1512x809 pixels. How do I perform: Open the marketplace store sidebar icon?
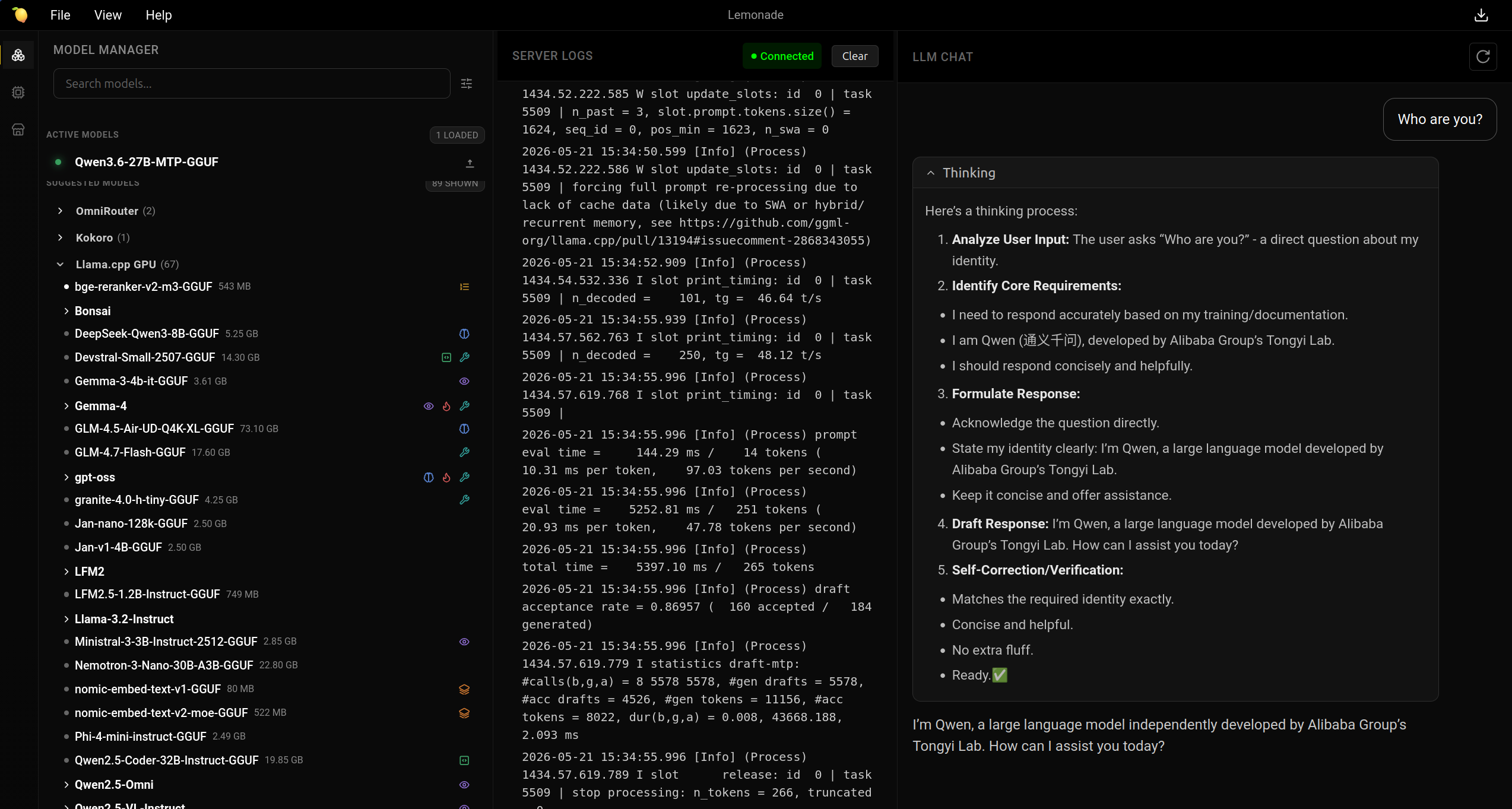coord(18,129)
